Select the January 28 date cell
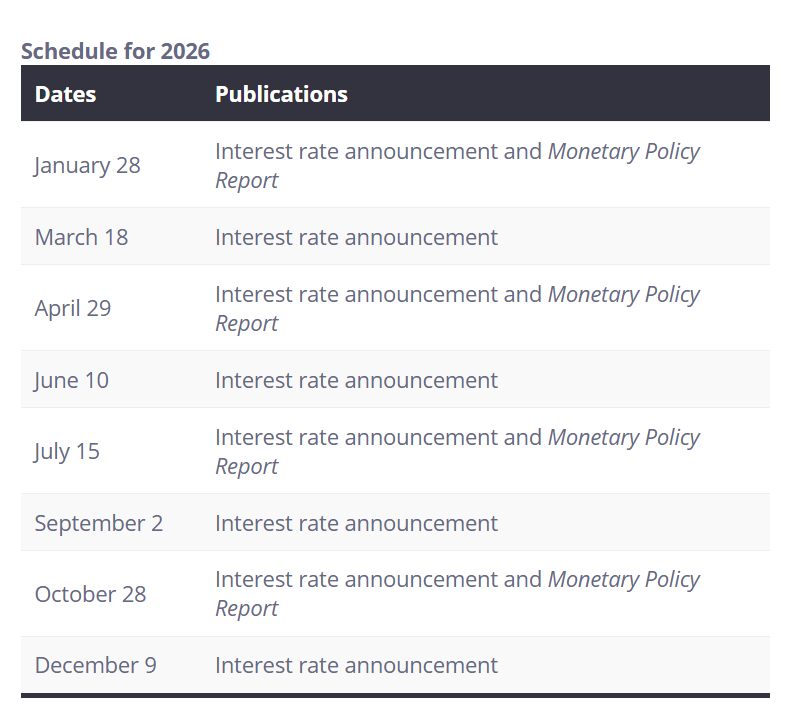This screenshot has height=711, width=790. tap(88, 165)
